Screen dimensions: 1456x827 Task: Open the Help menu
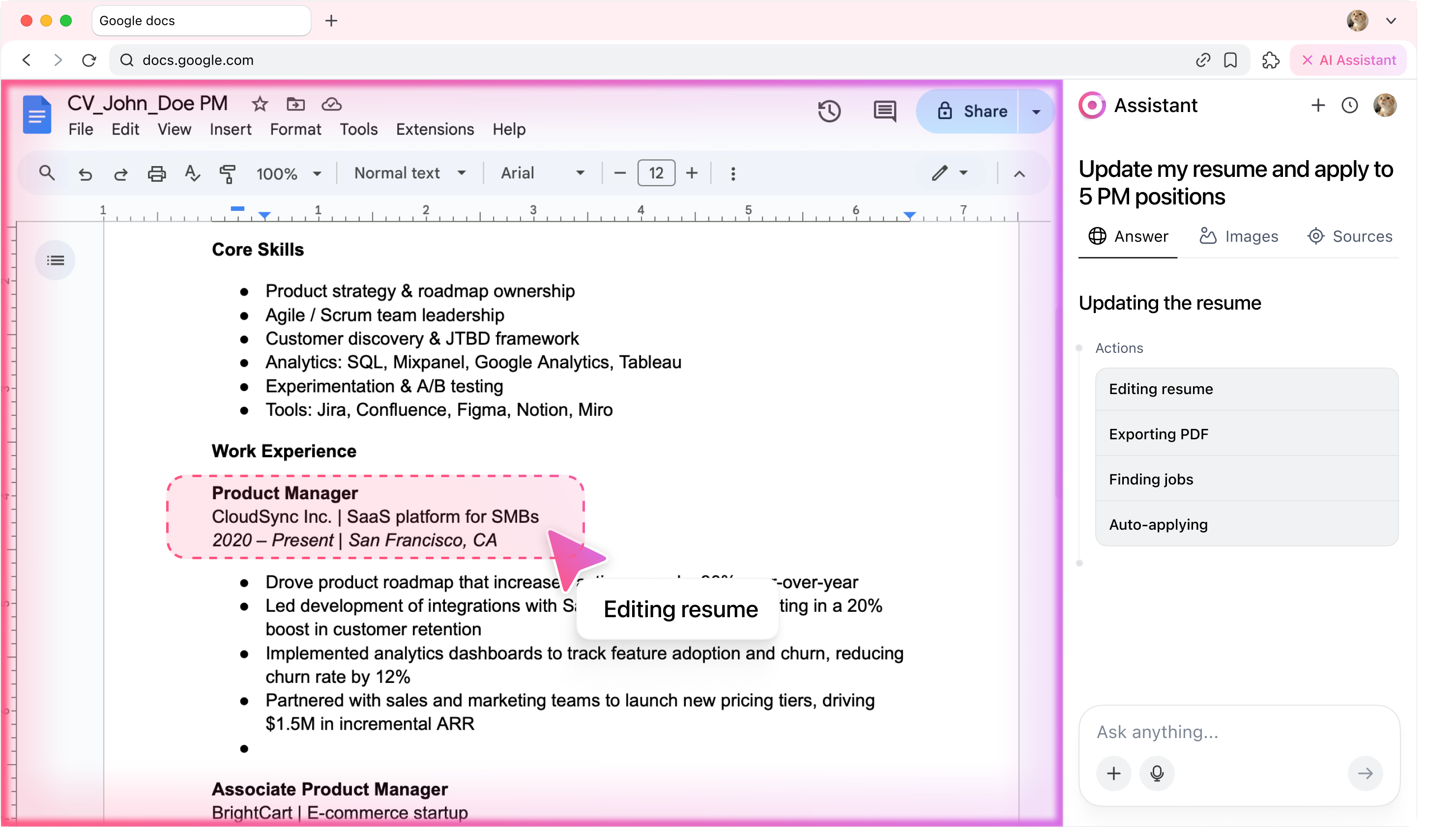coord(508,130)
